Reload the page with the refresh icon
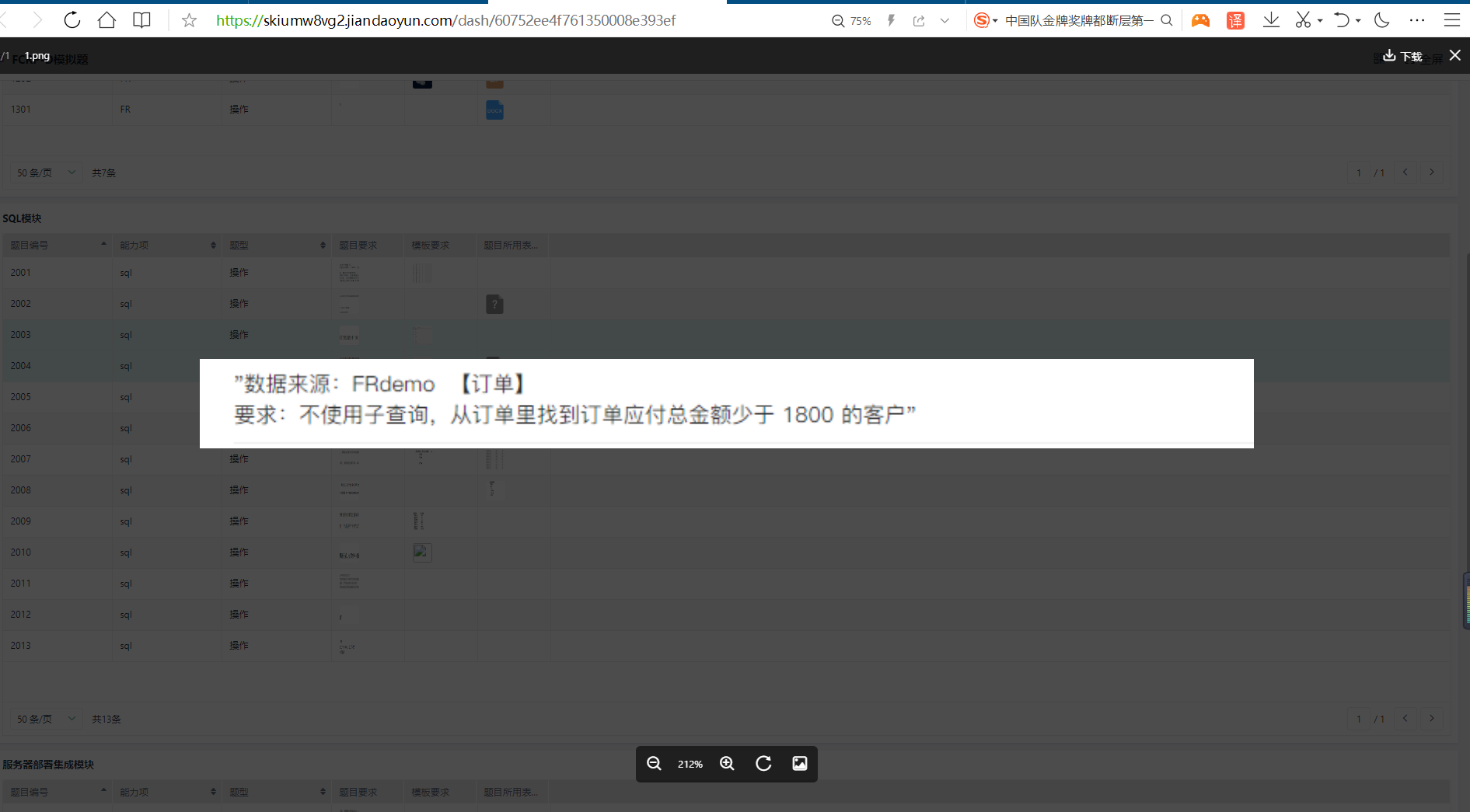 coord(72,20)
